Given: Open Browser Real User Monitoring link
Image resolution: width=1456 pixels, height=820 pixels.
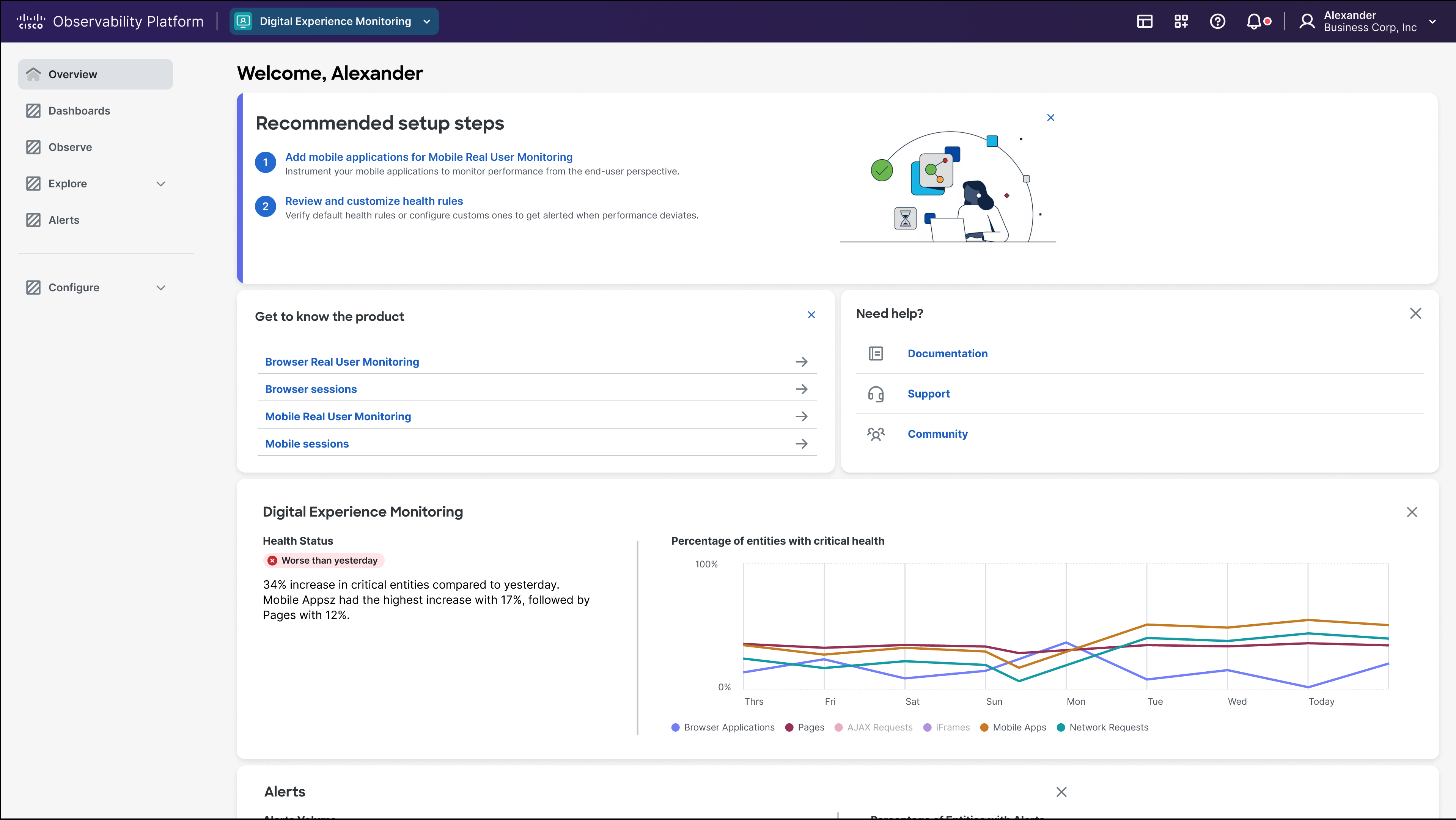Looking at the screenshot, I should (342, 362).
